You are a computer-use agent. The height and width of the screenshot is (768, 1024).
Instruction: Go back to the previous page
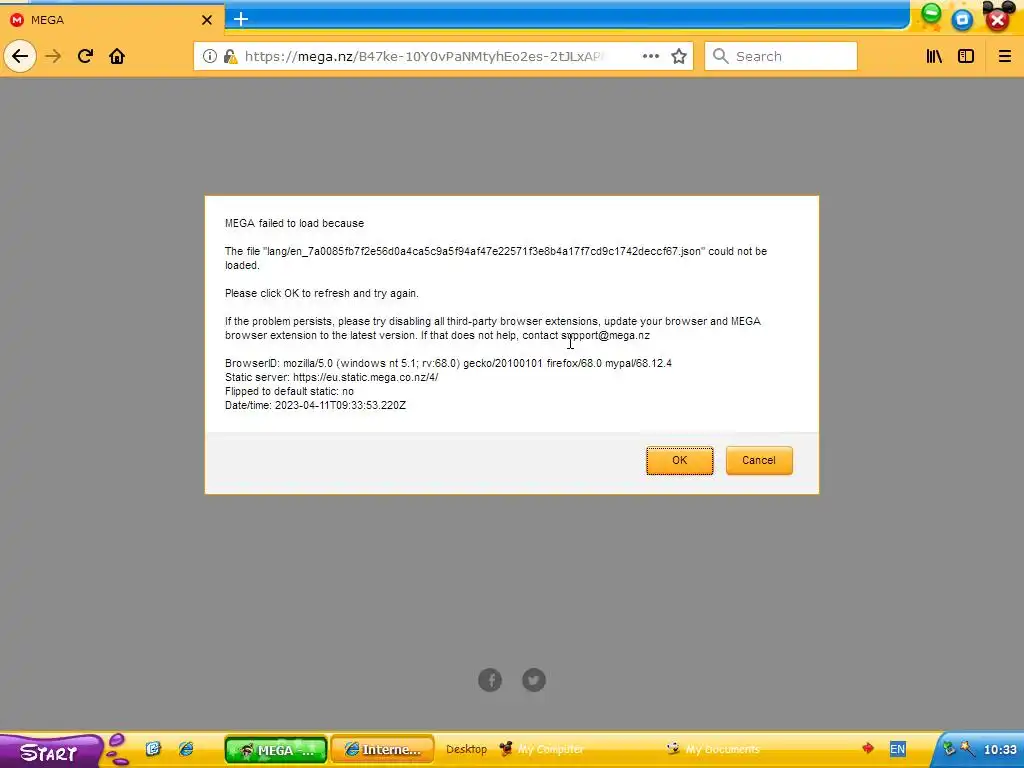click(x=20, y=56)
